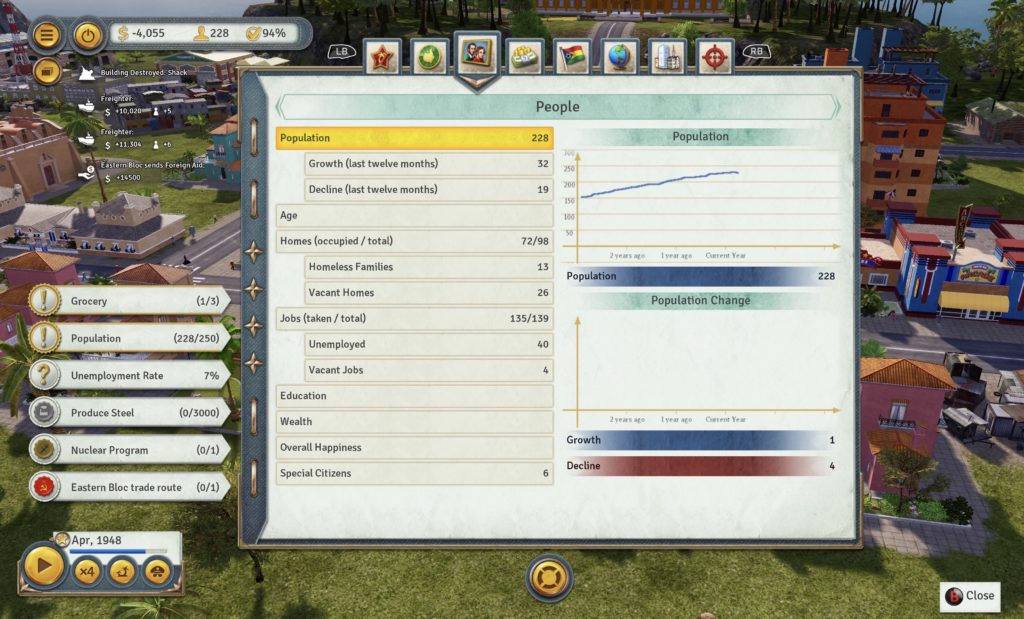Open the Nuclear Program objective
Viewport: 1024px width, 619px height.
pyautogui.click(x=128, y=450)
